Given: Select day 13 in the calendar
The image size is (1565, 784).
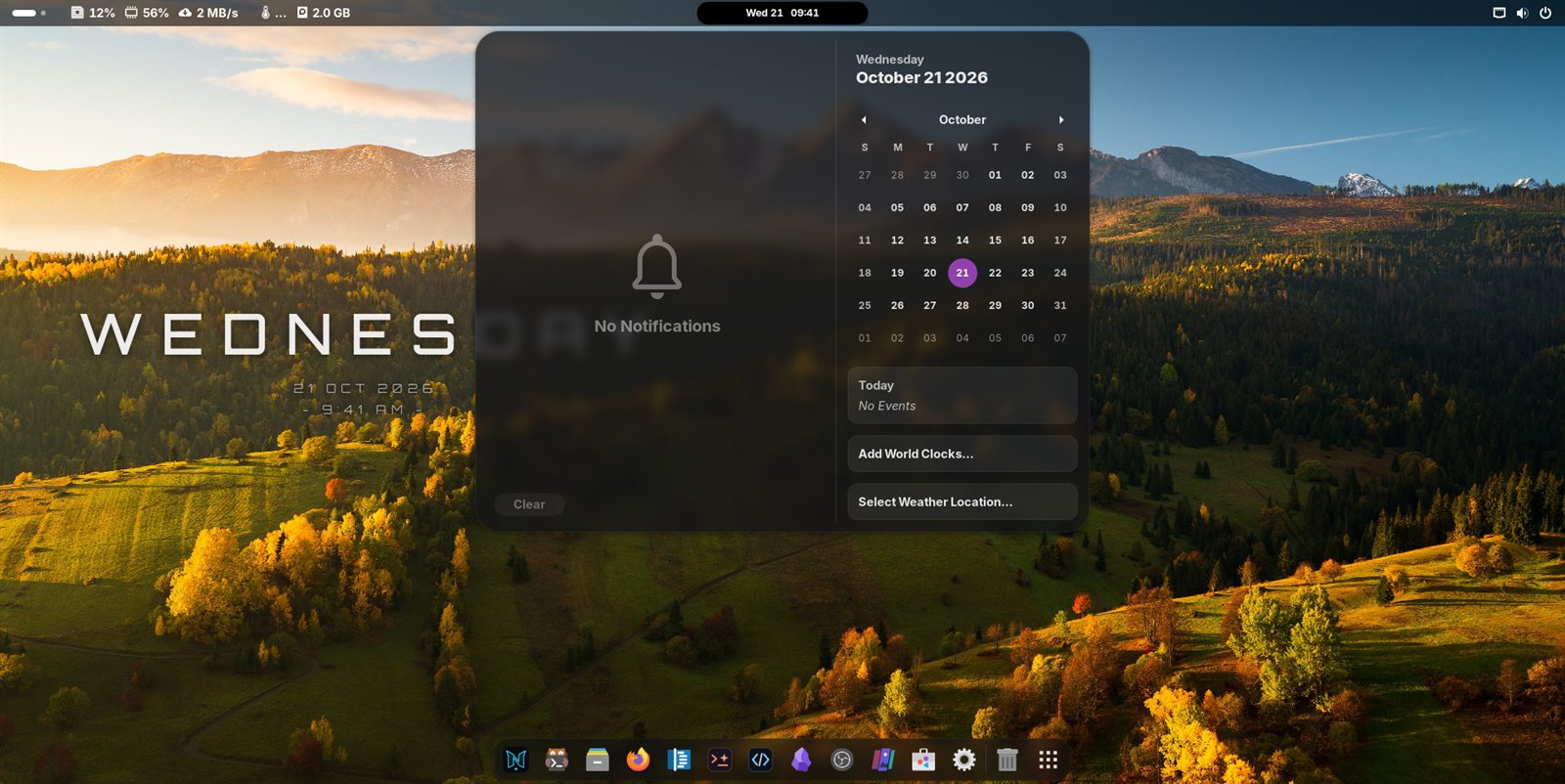Looking at the screenshot, I should pyautogui.click(x=930, y=240).
